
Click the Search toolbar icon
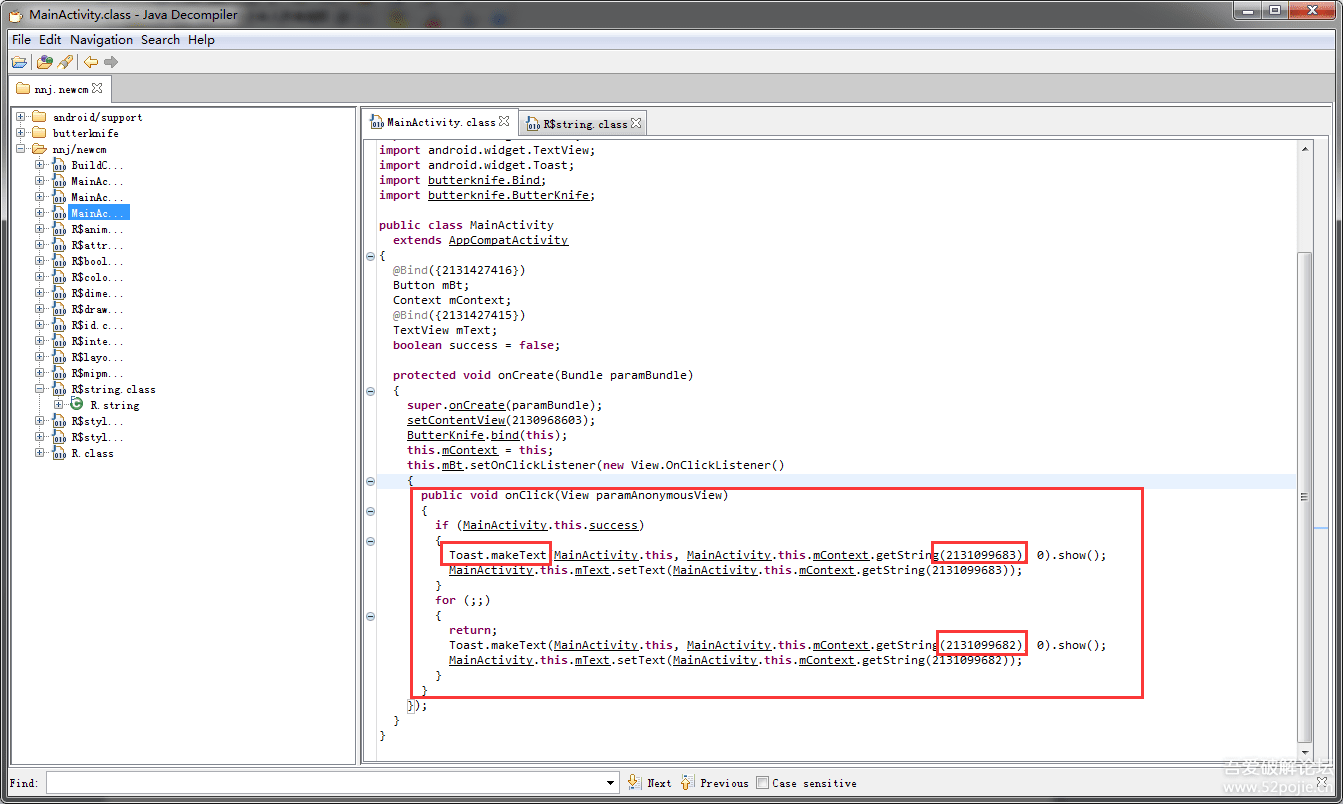click(x=65, y=62)
